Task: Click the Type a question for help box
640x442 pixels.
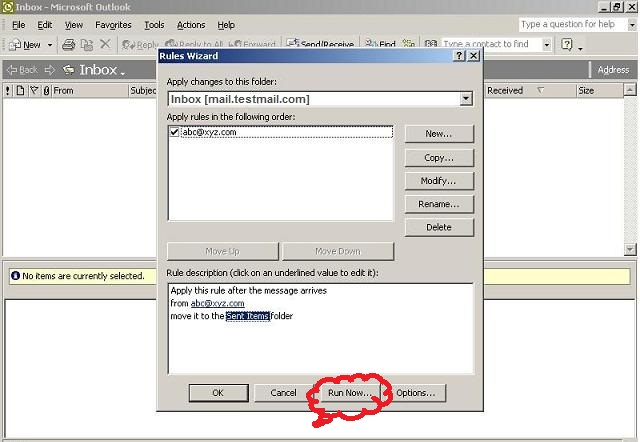Action: pyautogui.click(x=572, y=24)
